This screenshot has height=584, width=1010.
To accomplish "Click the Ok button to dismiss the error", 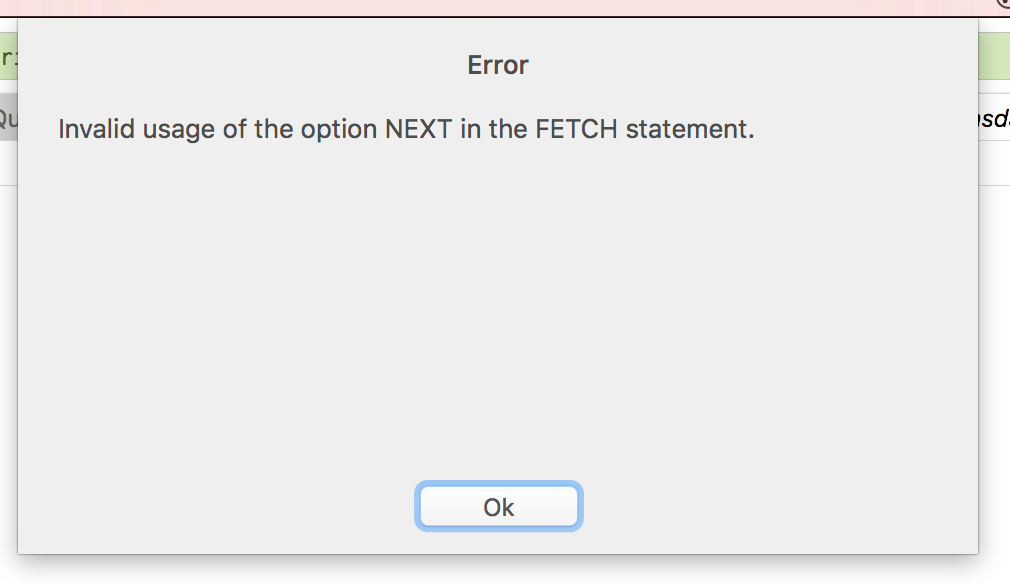I will click(x=498, y=506).
